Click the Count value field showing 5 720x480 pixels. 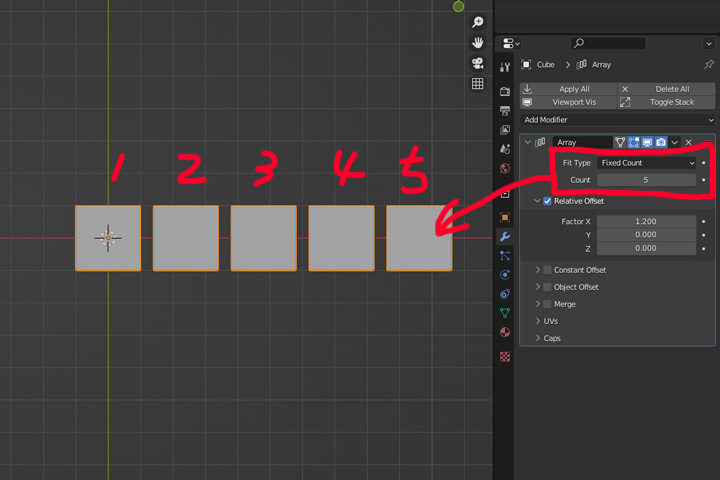(x=646, y=180)
